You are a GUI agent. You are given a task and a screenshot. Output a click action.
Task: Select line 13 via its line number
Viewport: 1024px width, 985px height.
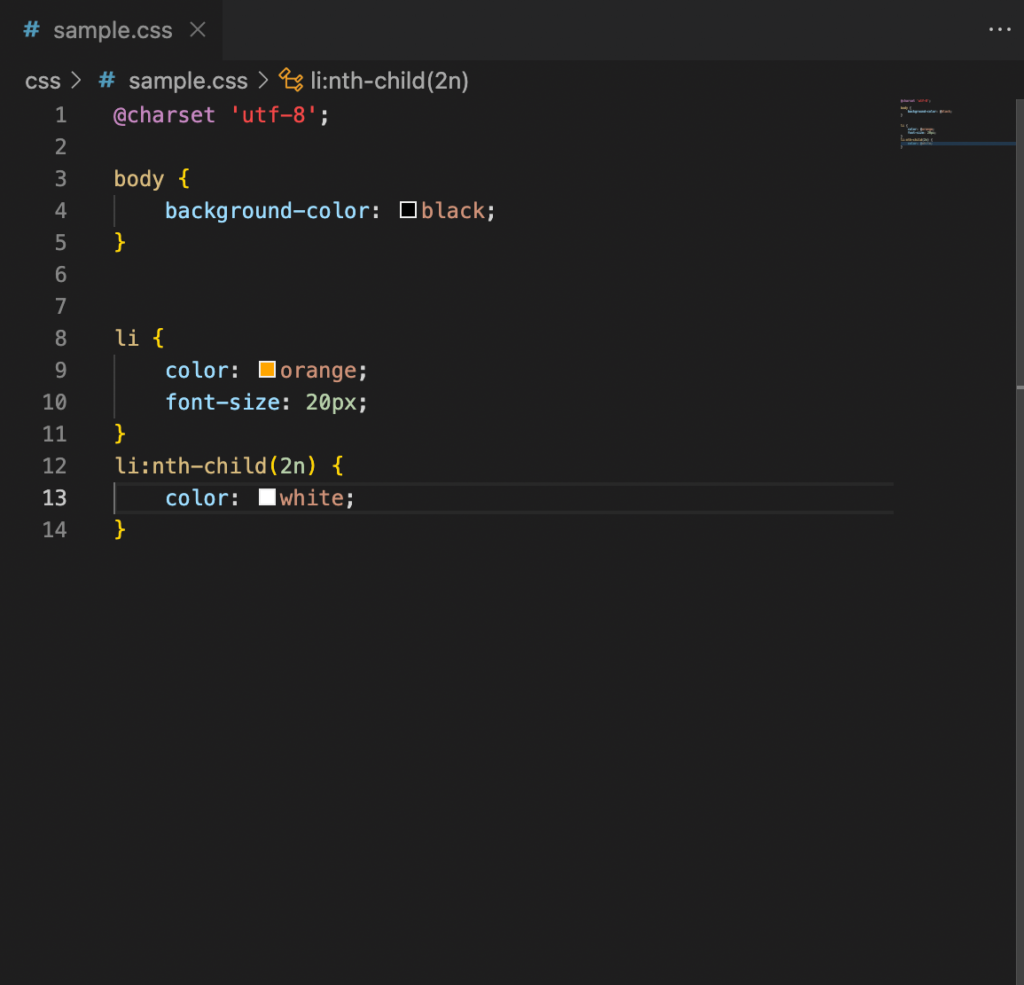(x=55, y=498)
